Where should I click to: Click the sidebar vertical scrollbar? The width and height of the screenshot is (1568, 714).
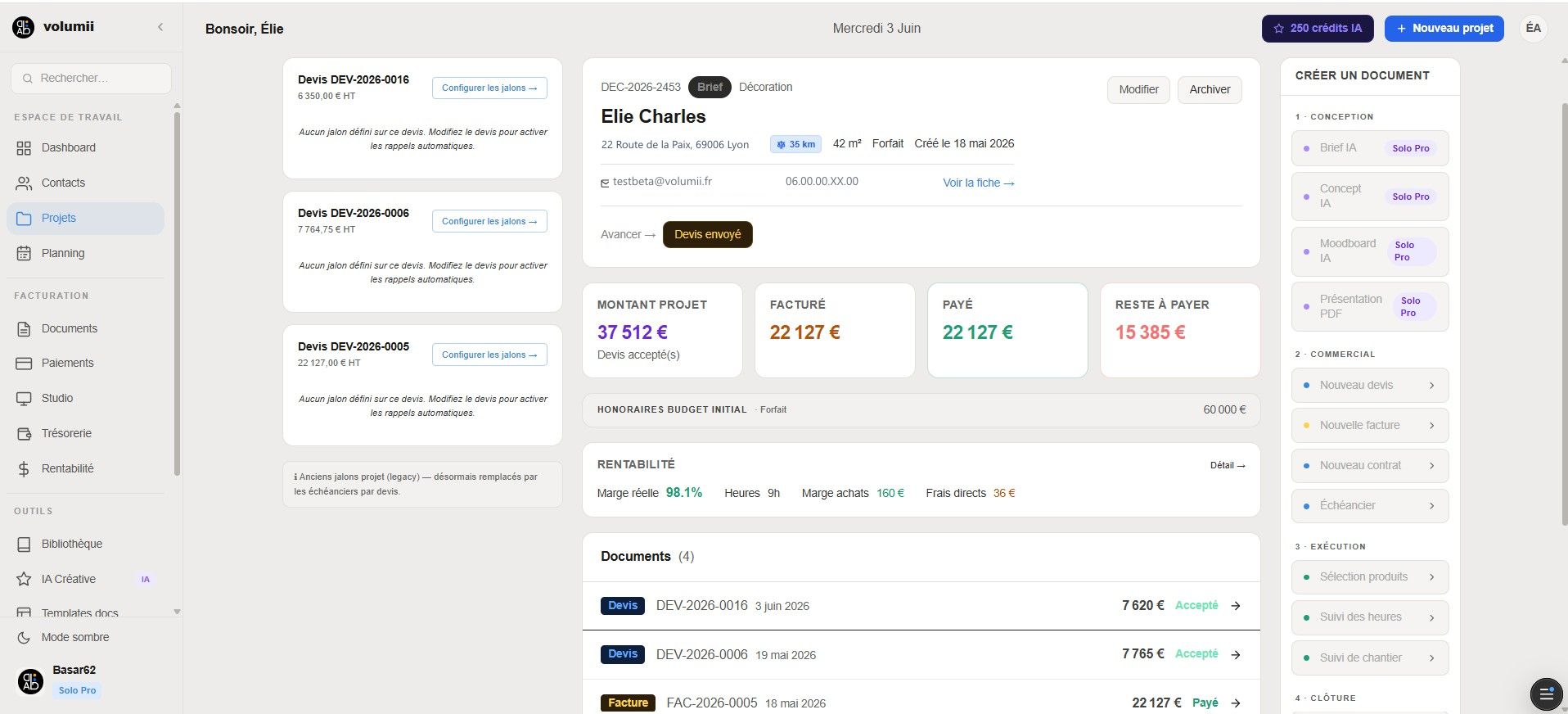177,293
